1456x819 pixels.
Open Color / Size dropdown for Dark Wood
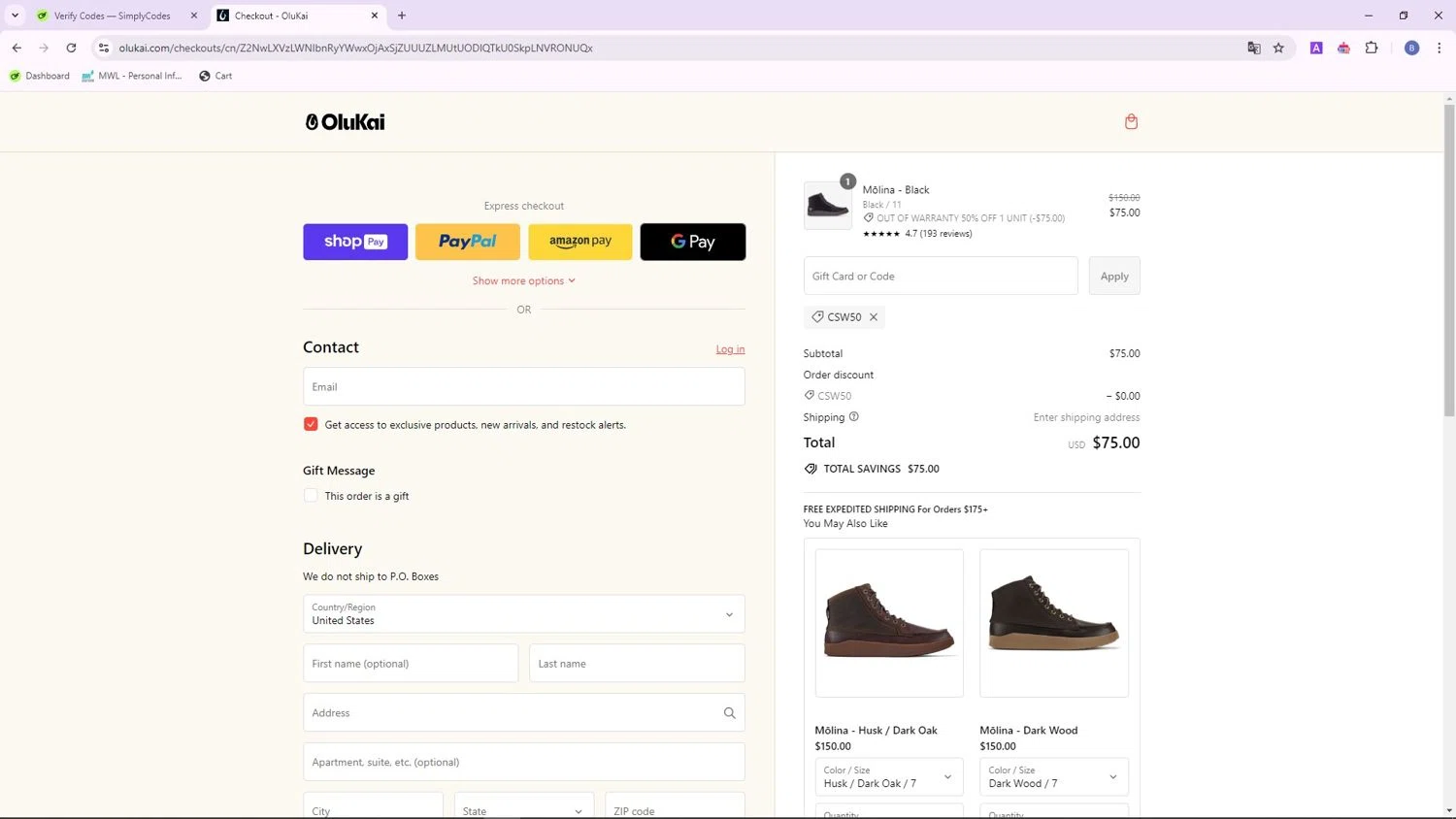click(1054, 777)
